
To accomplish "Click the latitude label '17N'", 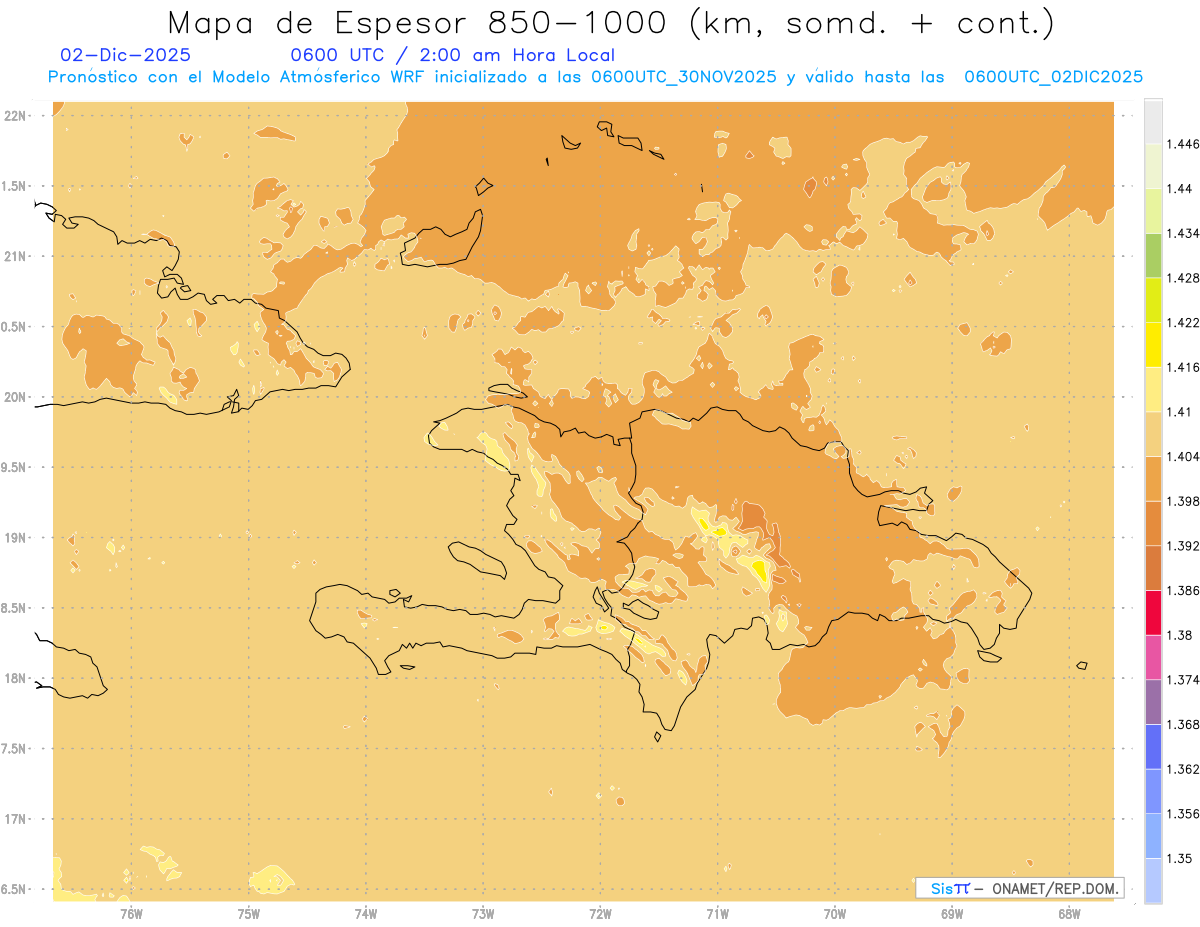I will [x=15, y=820].
